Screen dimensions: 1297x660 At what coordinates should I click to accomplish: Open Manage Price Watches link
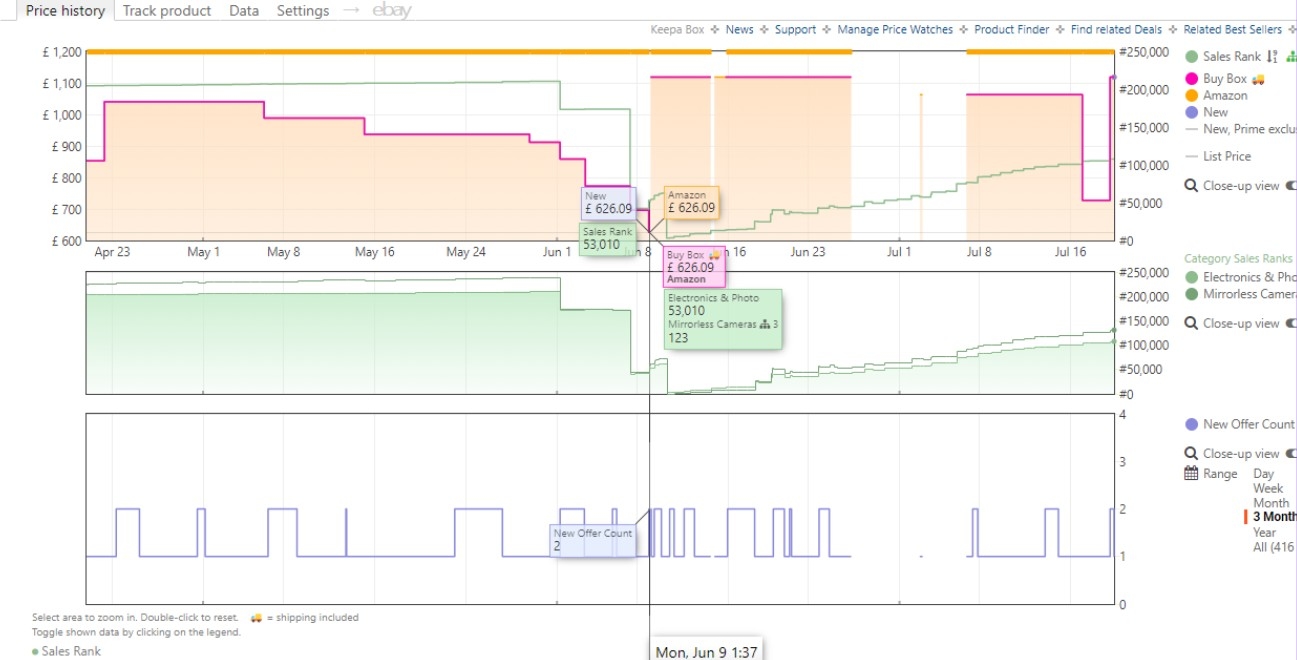pyautogui.click(x=895, y=30)
